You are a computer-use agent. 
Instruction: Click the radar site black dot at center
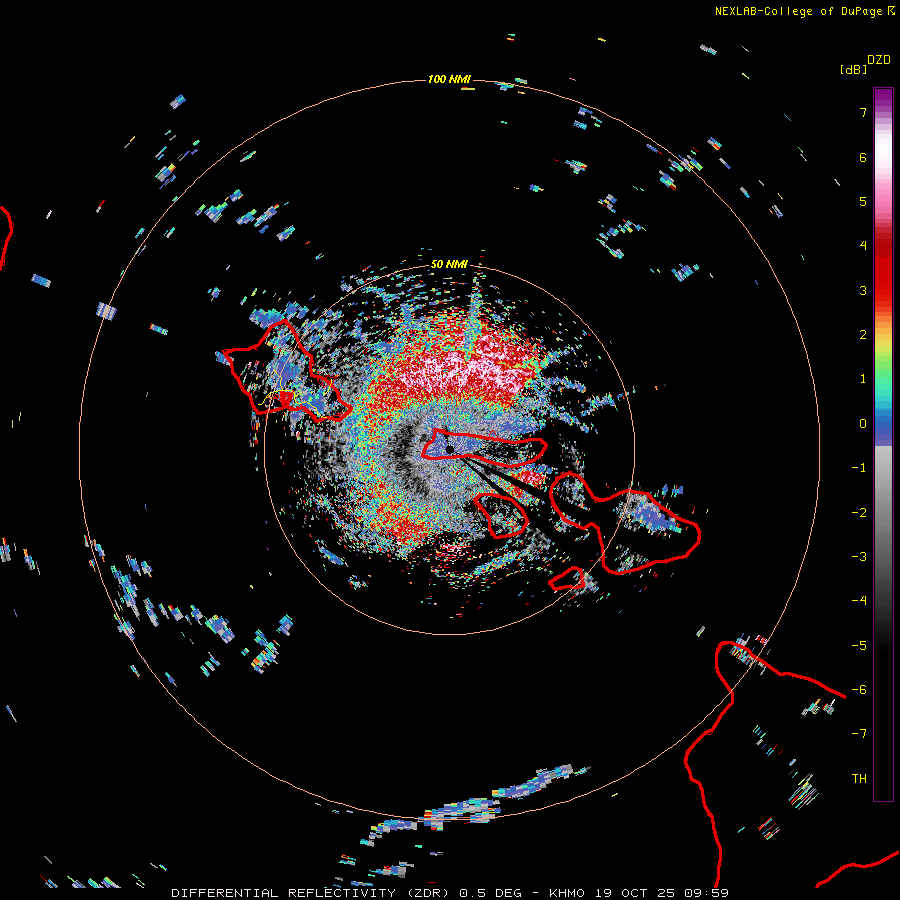[x=449, y=449]
